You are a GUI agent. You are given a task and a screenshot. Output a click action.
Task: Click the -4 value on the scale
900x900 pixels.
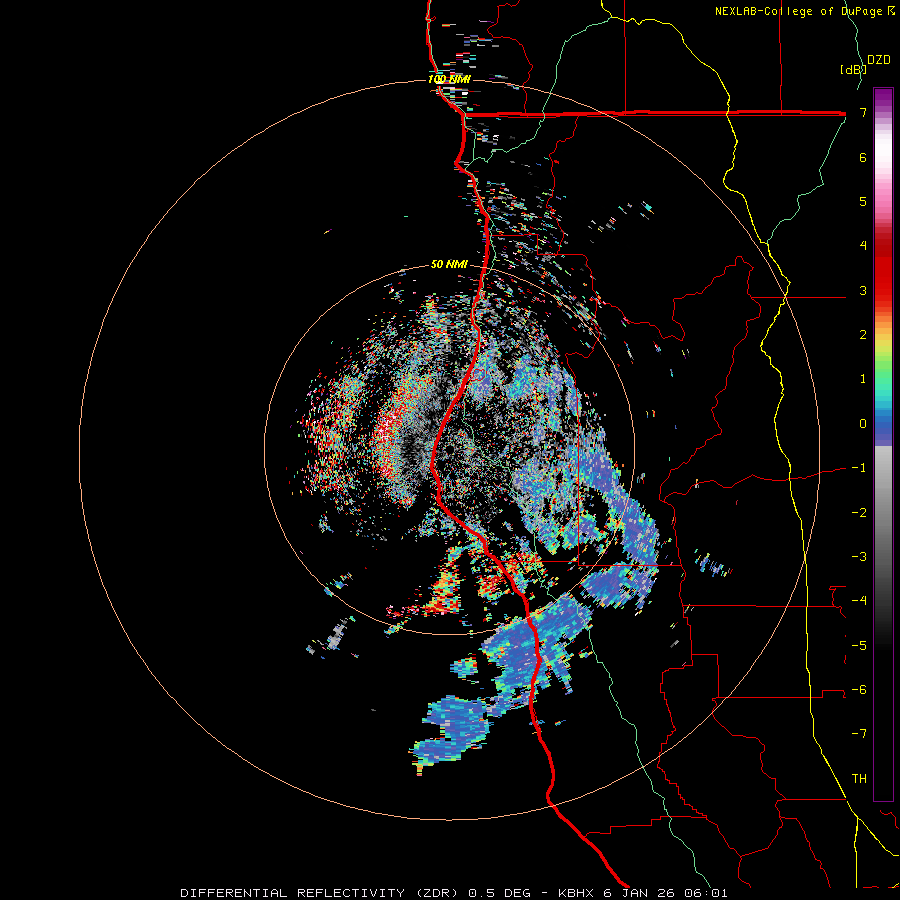click(859, 601)
